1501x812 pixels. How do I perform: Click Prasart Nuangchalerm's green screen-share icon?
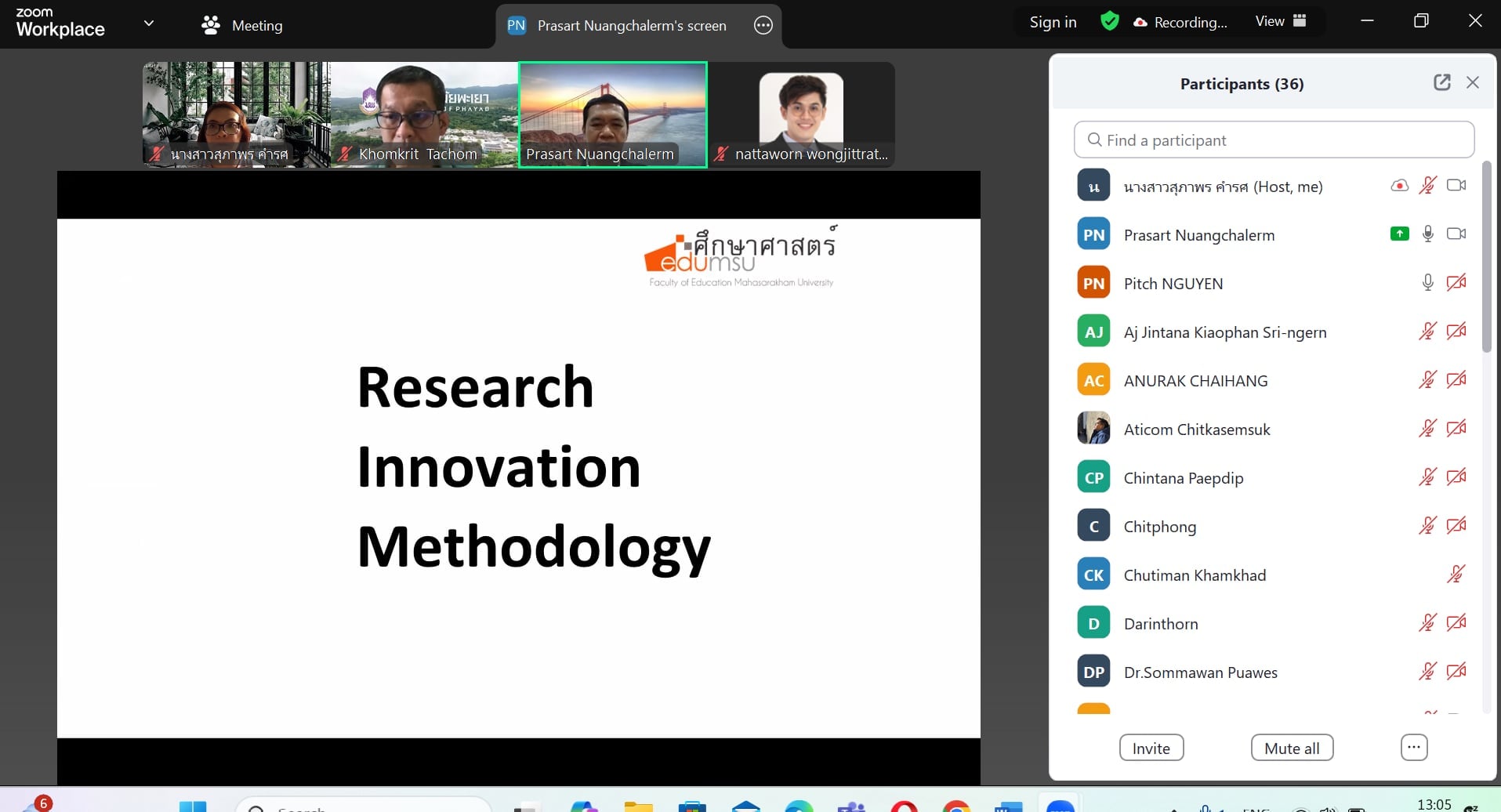click(1399, 234)
